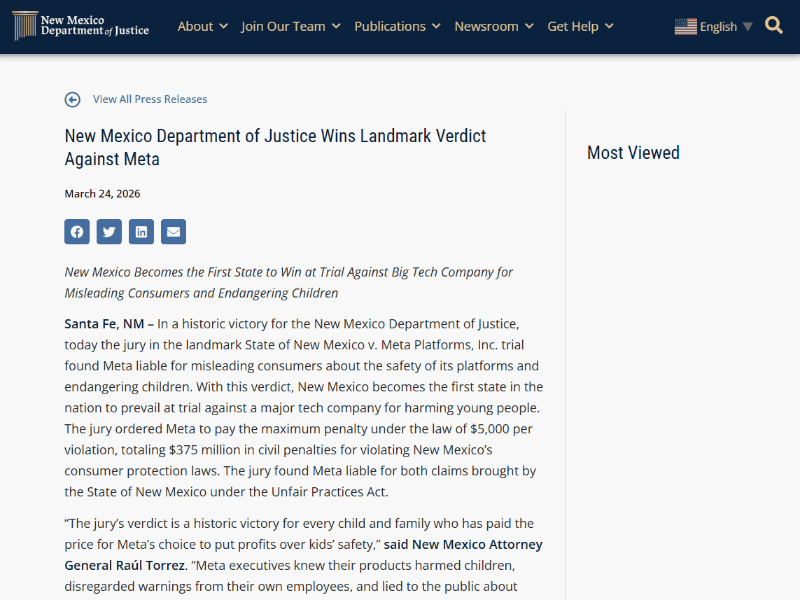Expand the English language selector
This screenshot has width=800, height=600.
716,26
